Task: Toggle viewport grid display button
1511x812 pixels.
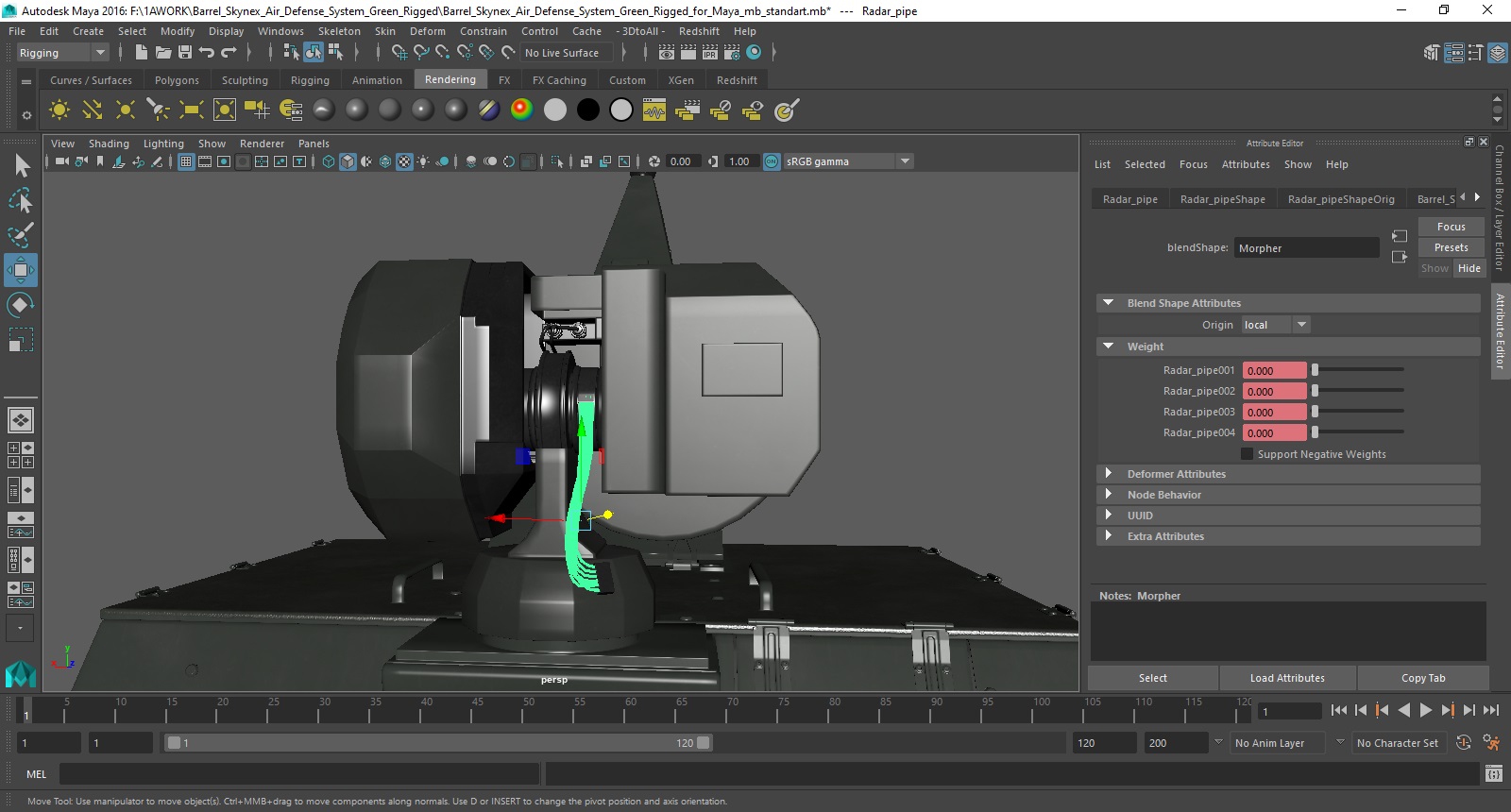Action: [186, 161]
